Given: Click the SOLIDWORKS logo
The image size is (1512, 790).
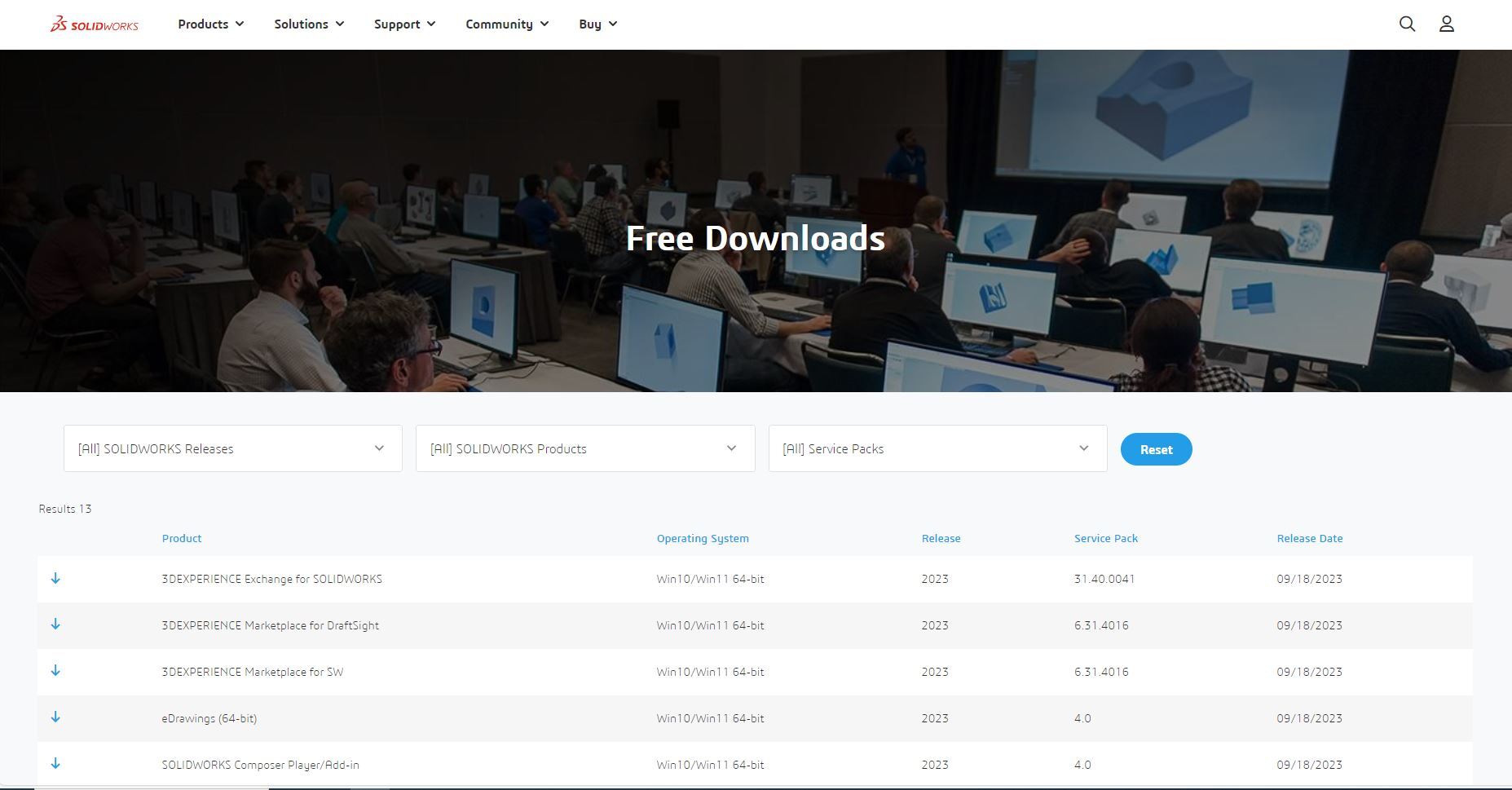Looking at the screenshot, I should pyautogui.click(x=95, y=24).
